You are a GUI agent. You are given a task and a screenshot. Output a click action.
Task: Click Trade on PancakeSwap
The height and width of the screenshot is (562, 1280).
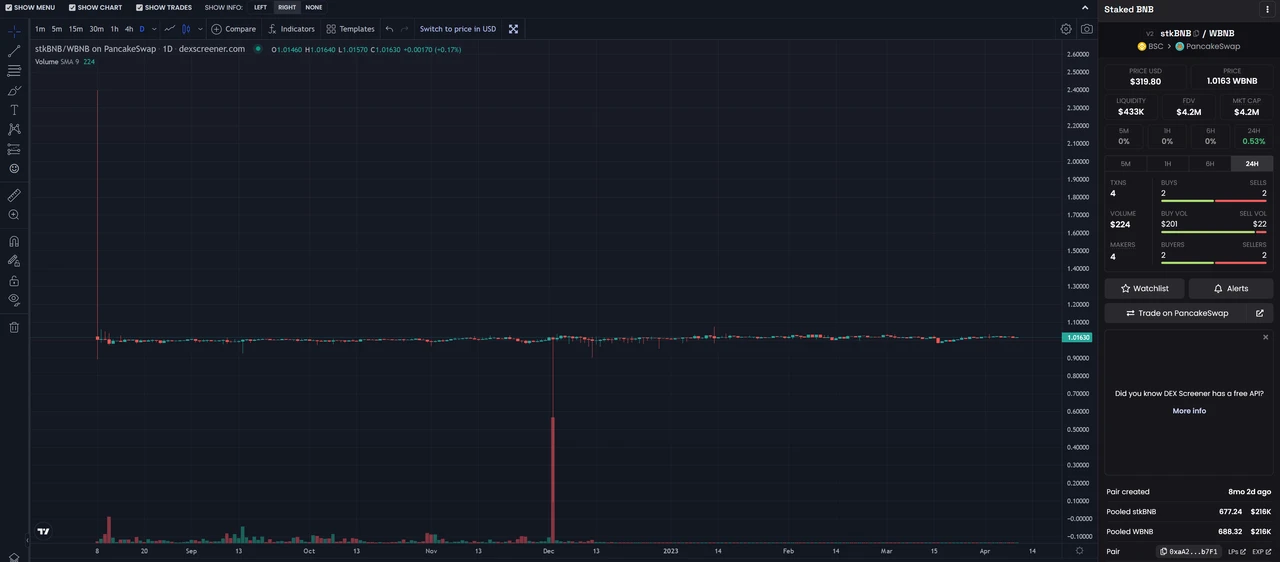click(1177, 313)
